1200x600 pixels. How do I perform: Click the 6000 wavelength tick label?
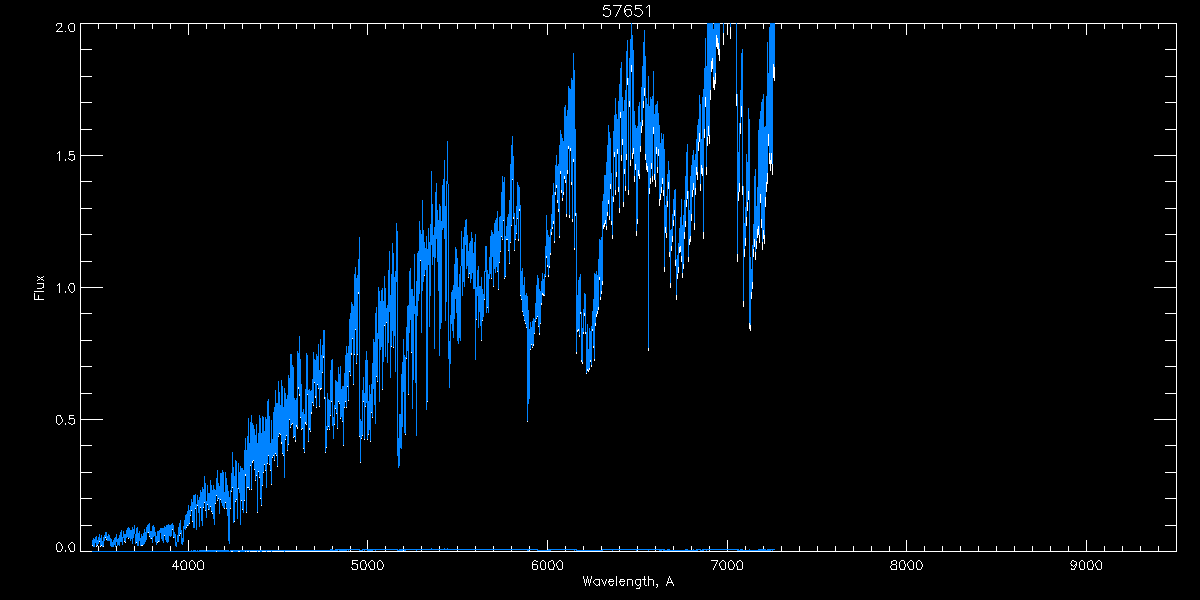point(547,565)
